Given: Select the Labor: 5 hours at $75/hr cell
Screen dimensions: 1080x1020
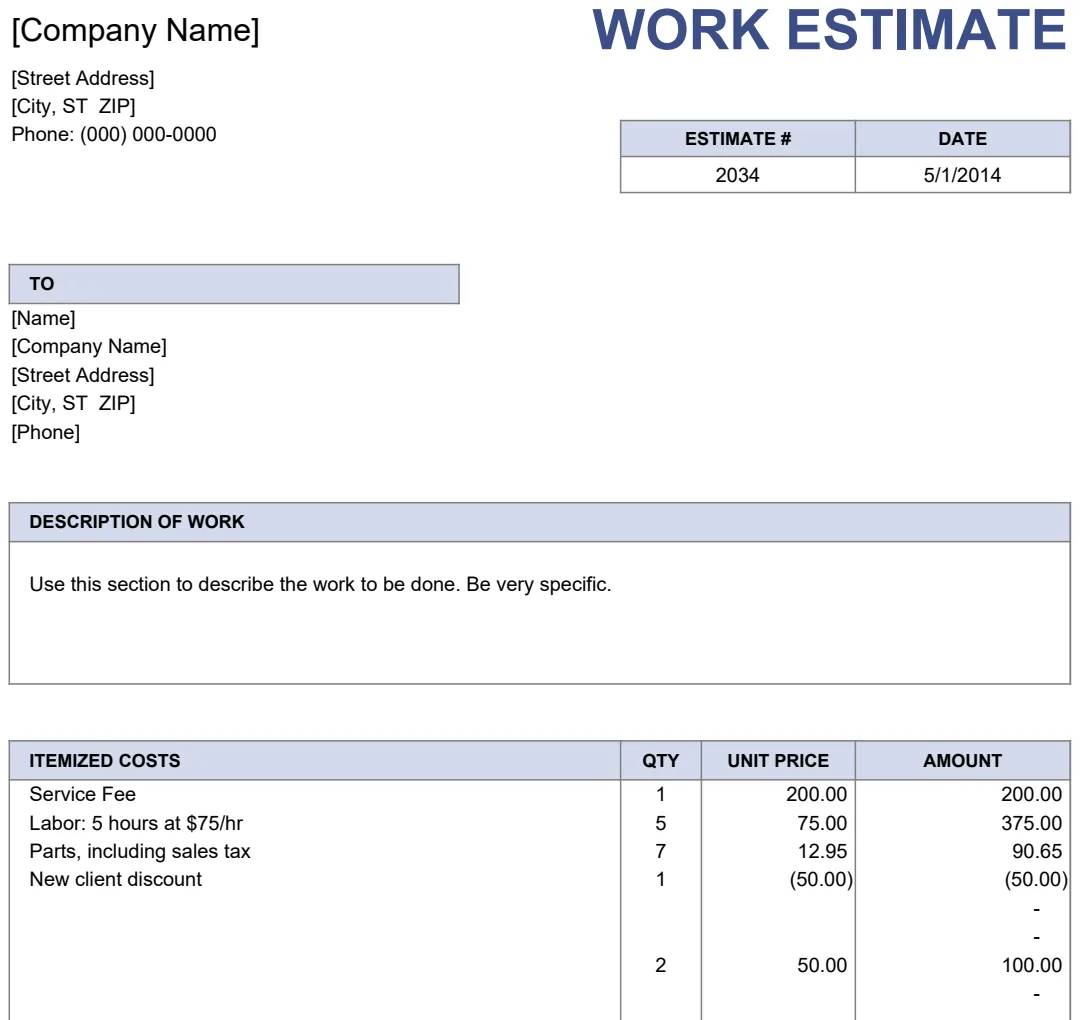Looking at the screenshot, I should pos(315,823).
